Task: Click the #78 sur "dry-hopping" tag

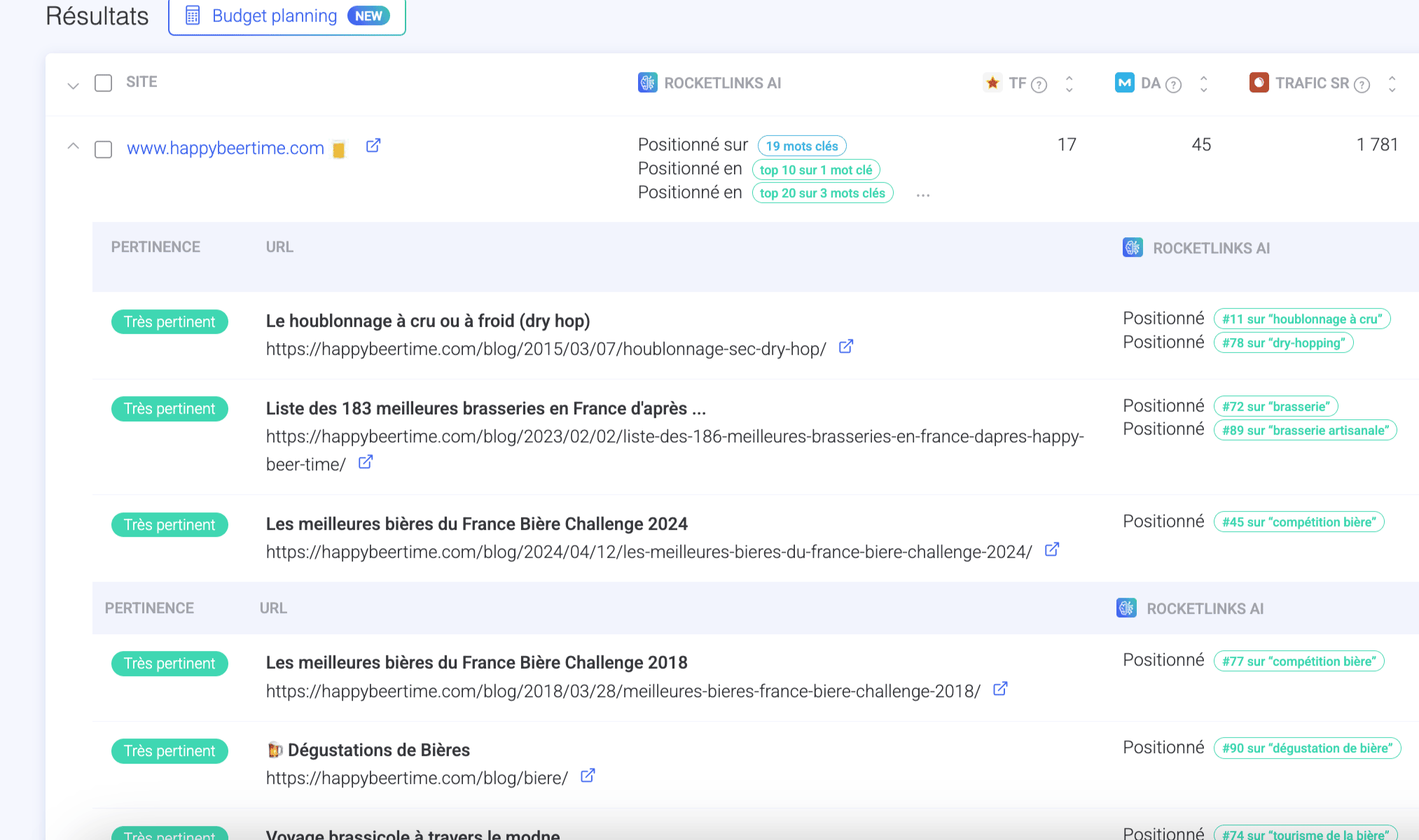Action: point(1283,343)
